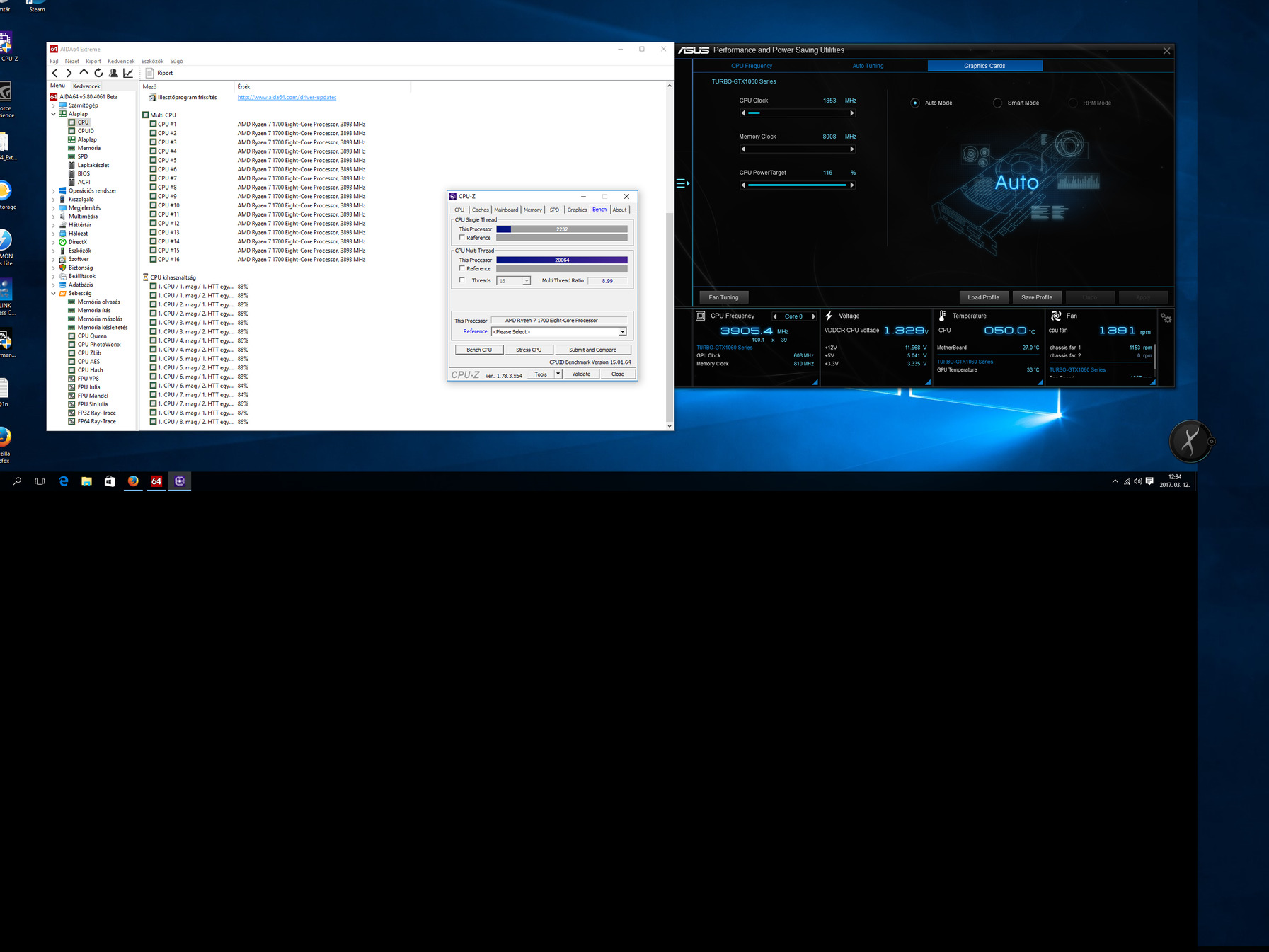1269x952 pixels.
Task: Click ASUS side panel expand arrow icon
Action: click(682, 183)
